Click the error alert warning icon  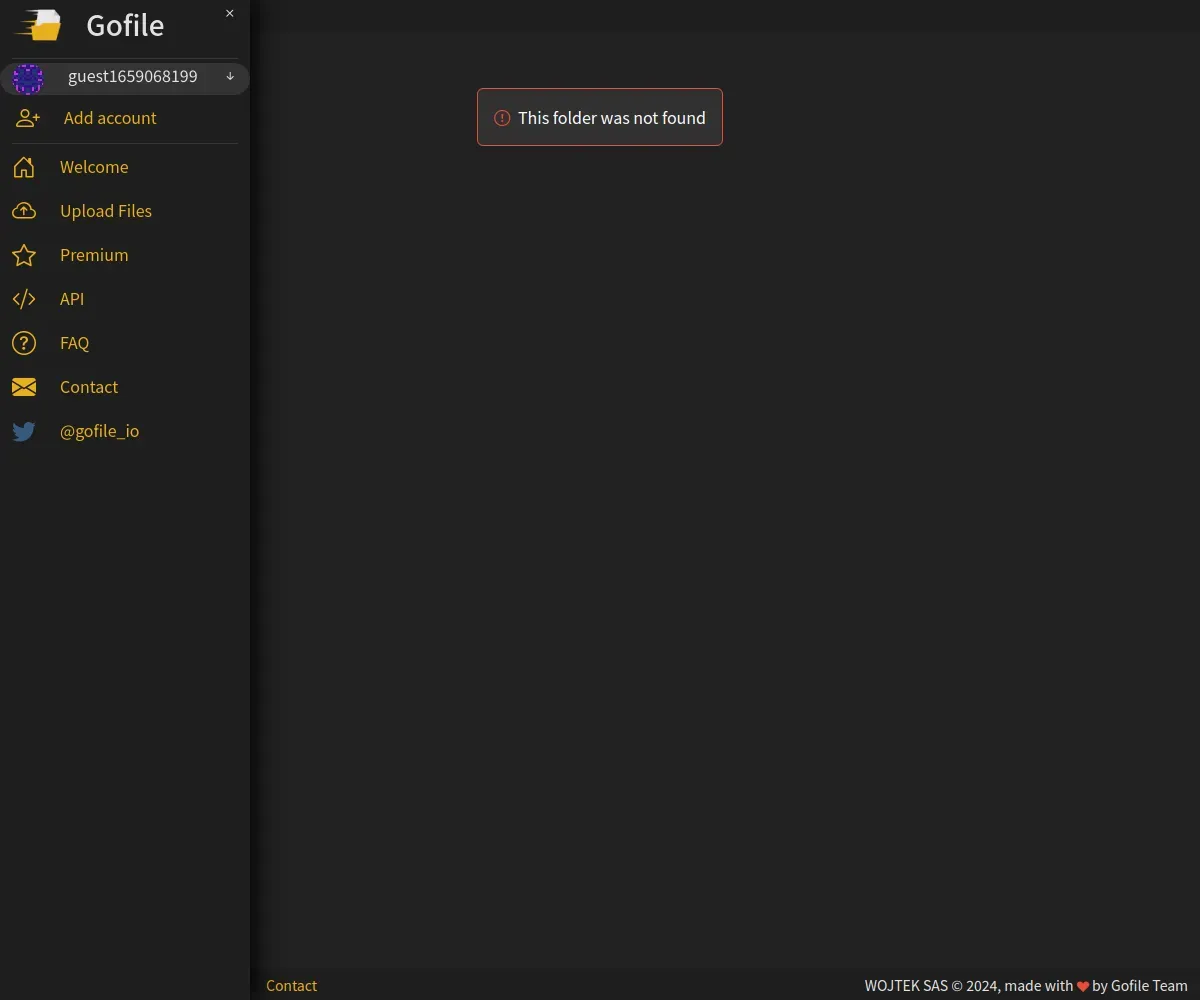click(502, 118)
